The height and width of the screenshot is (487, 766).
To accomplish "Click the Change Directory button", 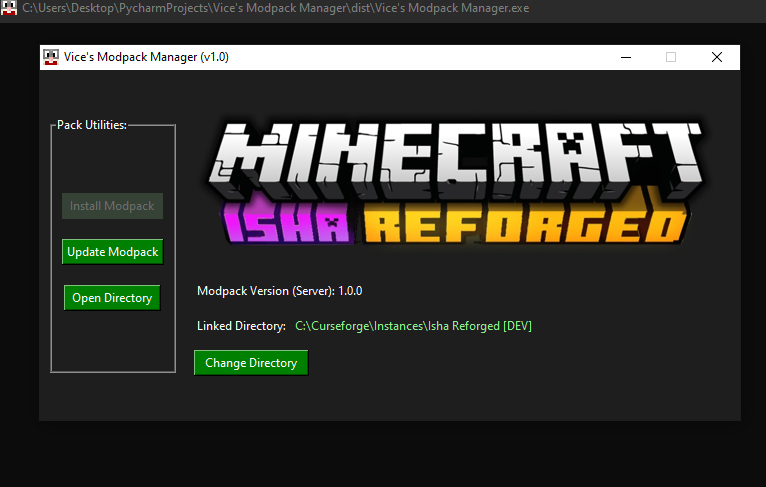I will point(251,362).
